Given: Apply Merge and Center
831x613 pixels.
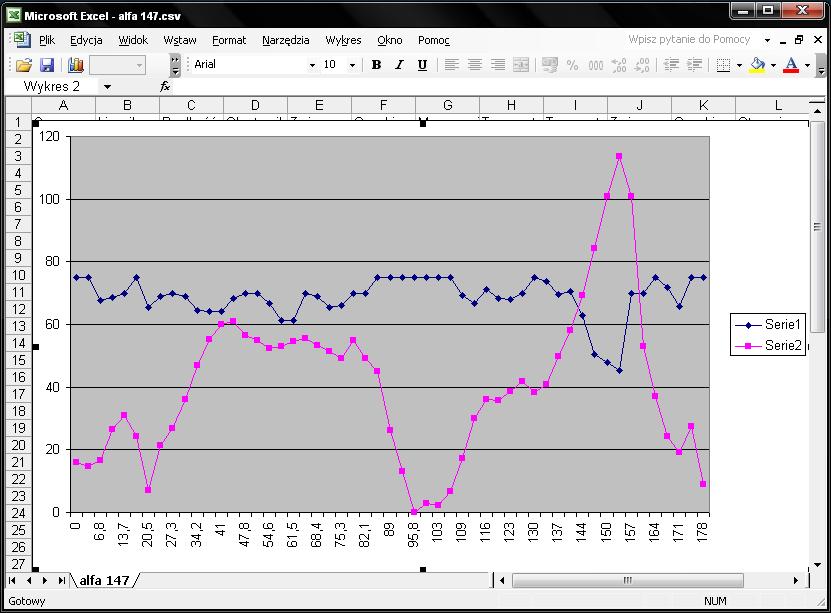Looking at the screenshot, I should tap(521, 65).
